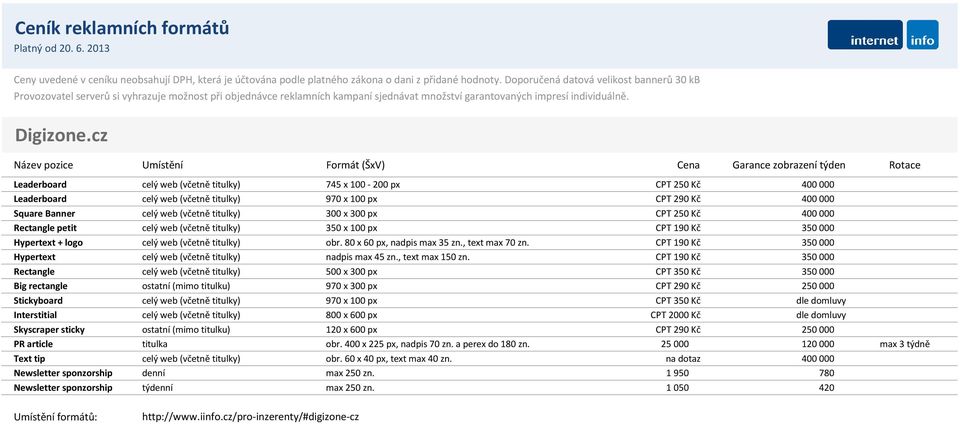This screenshot has width=960, height=424.
Task: Click the 'max 3 týdně' rotation cell
Action: point(904,344)
